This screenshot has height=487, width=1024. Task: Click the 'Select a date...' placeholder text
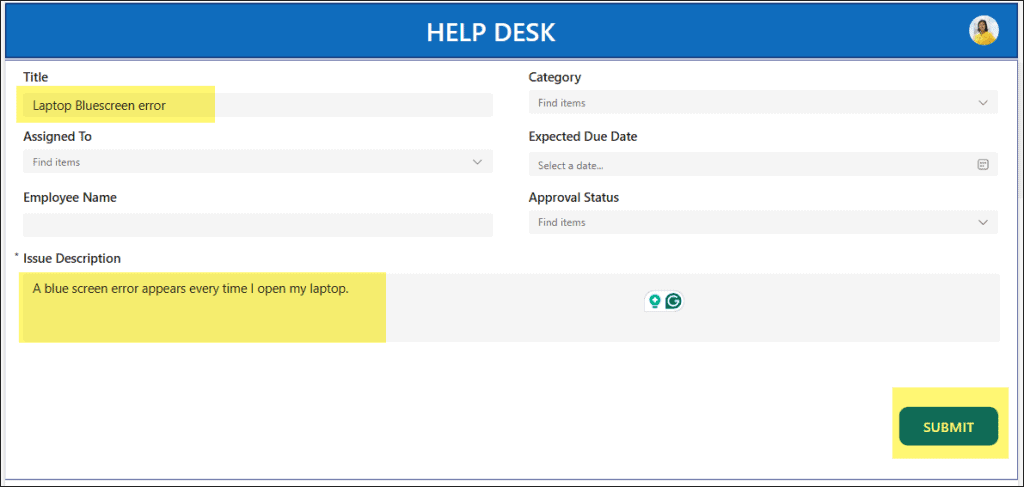(570, 166)
